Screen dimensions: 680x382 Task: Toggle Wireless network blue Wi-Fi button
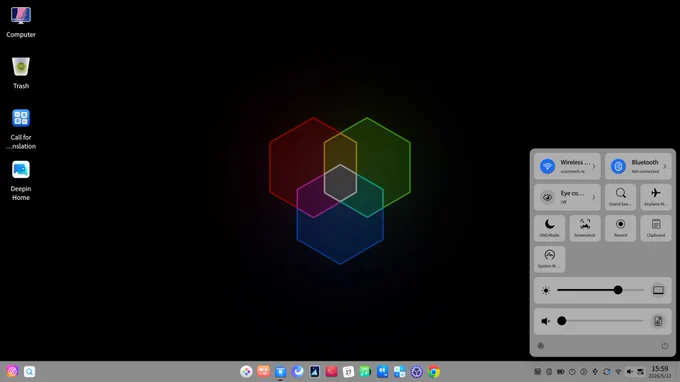tap(547, 166)
